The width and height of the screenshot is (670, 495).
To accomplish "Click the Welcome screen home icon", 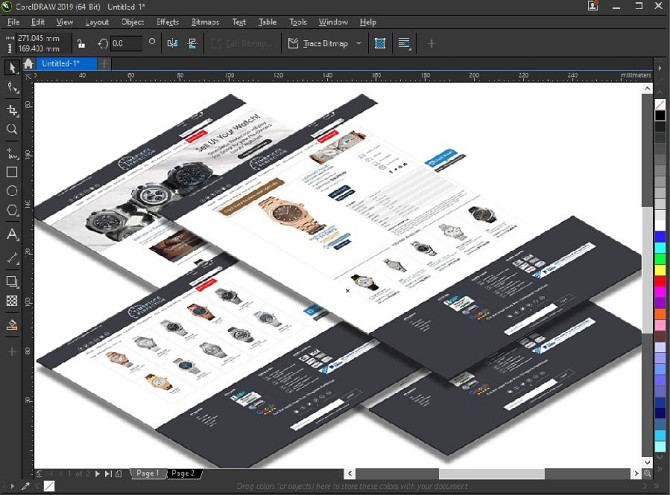I will tap(29, 64).
